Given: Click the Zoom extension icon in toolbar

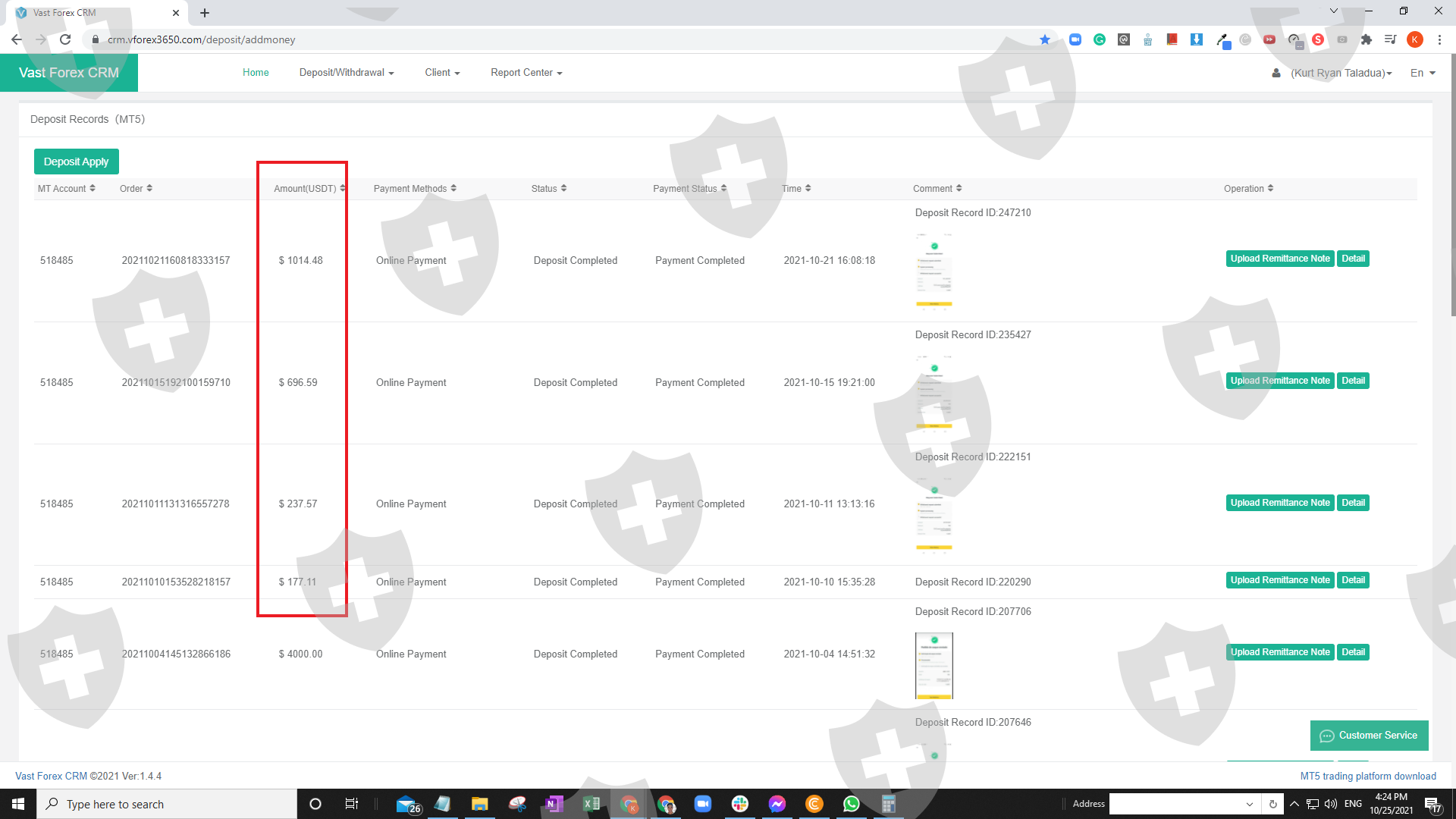Looking at the screenshot, I should point(1075,39).
